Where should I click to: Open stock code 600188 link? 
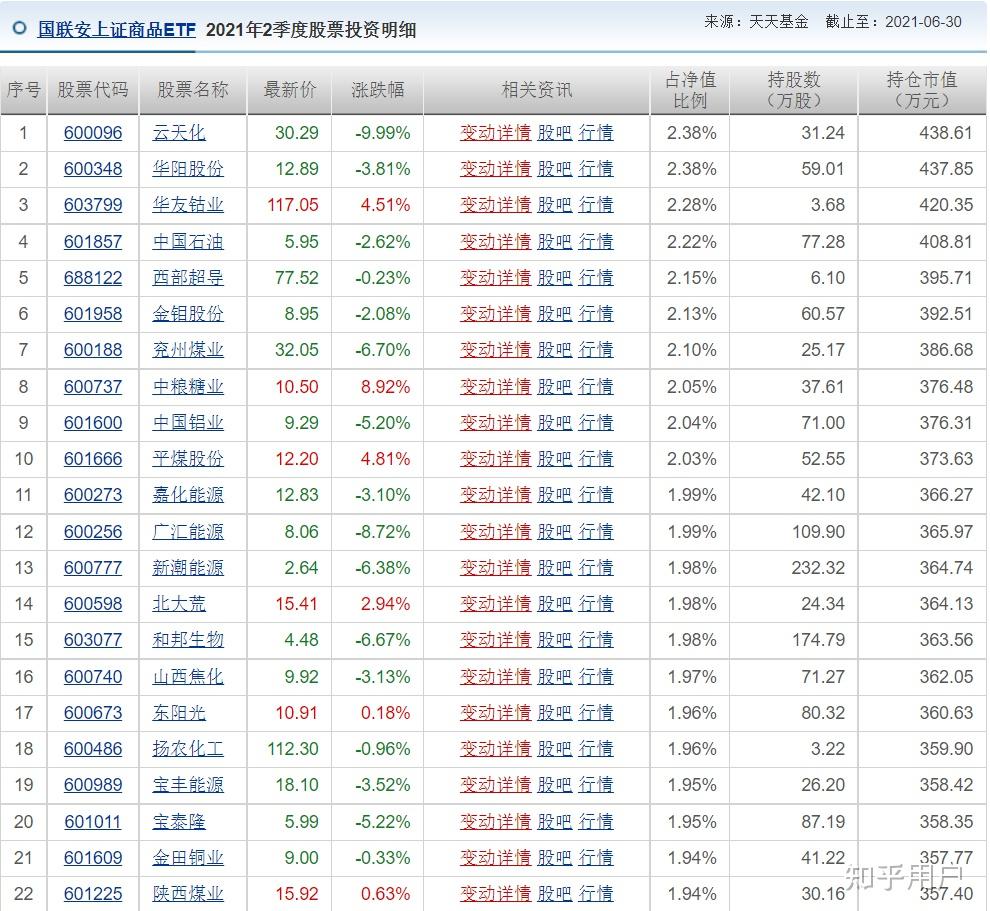pos(93,350)
